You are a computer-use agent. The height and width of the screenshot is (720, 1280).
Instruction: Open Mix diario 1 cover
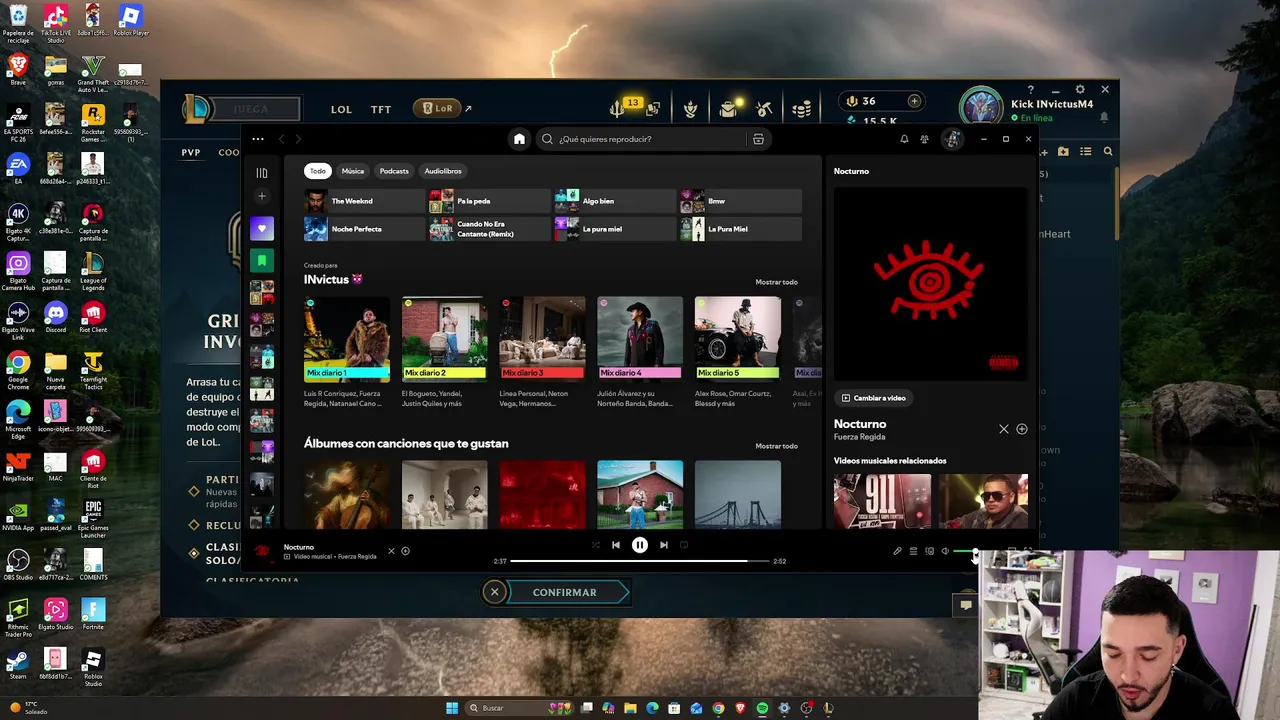tap(347, 339)
